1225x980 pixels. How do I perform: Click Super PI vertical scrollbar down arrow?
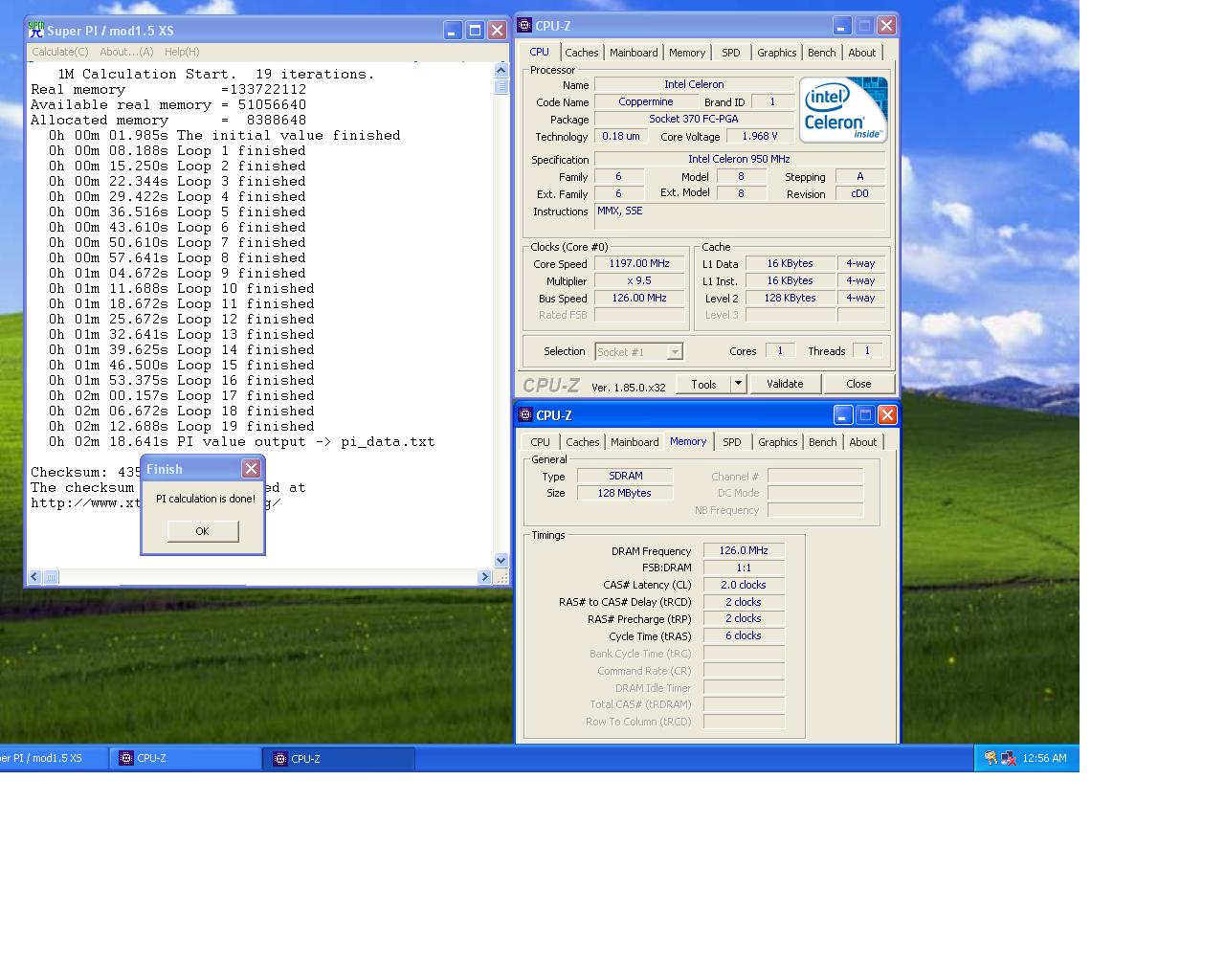coord(501,561)
